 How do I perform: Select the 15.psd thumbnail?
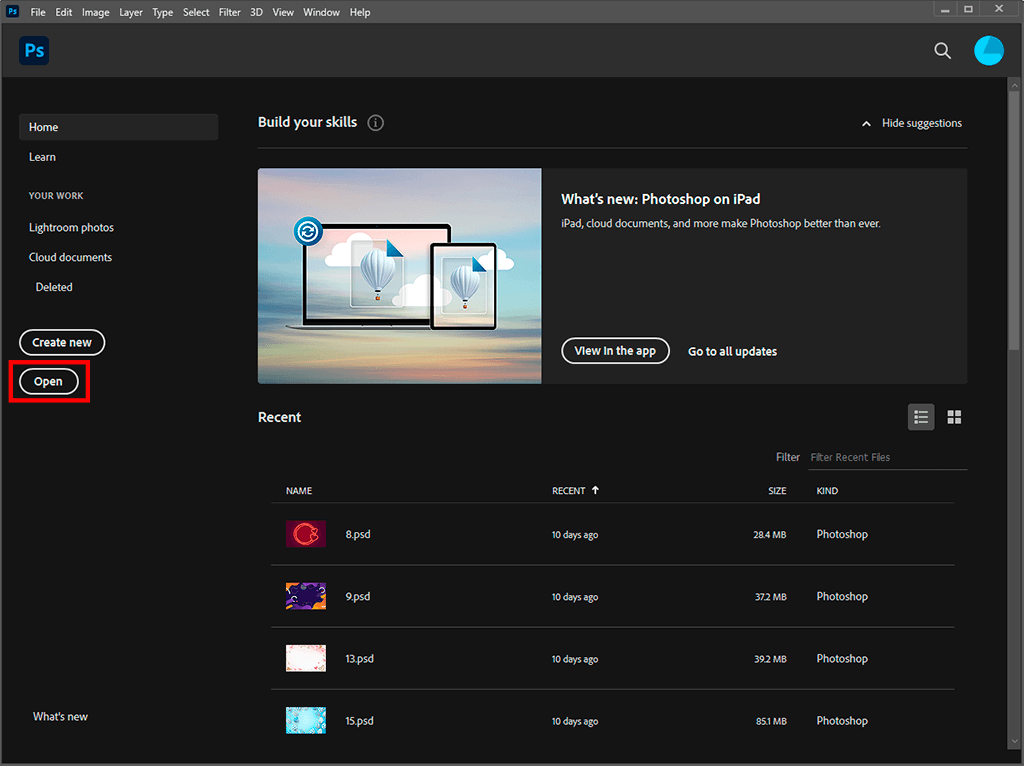[x=305, y=720]
